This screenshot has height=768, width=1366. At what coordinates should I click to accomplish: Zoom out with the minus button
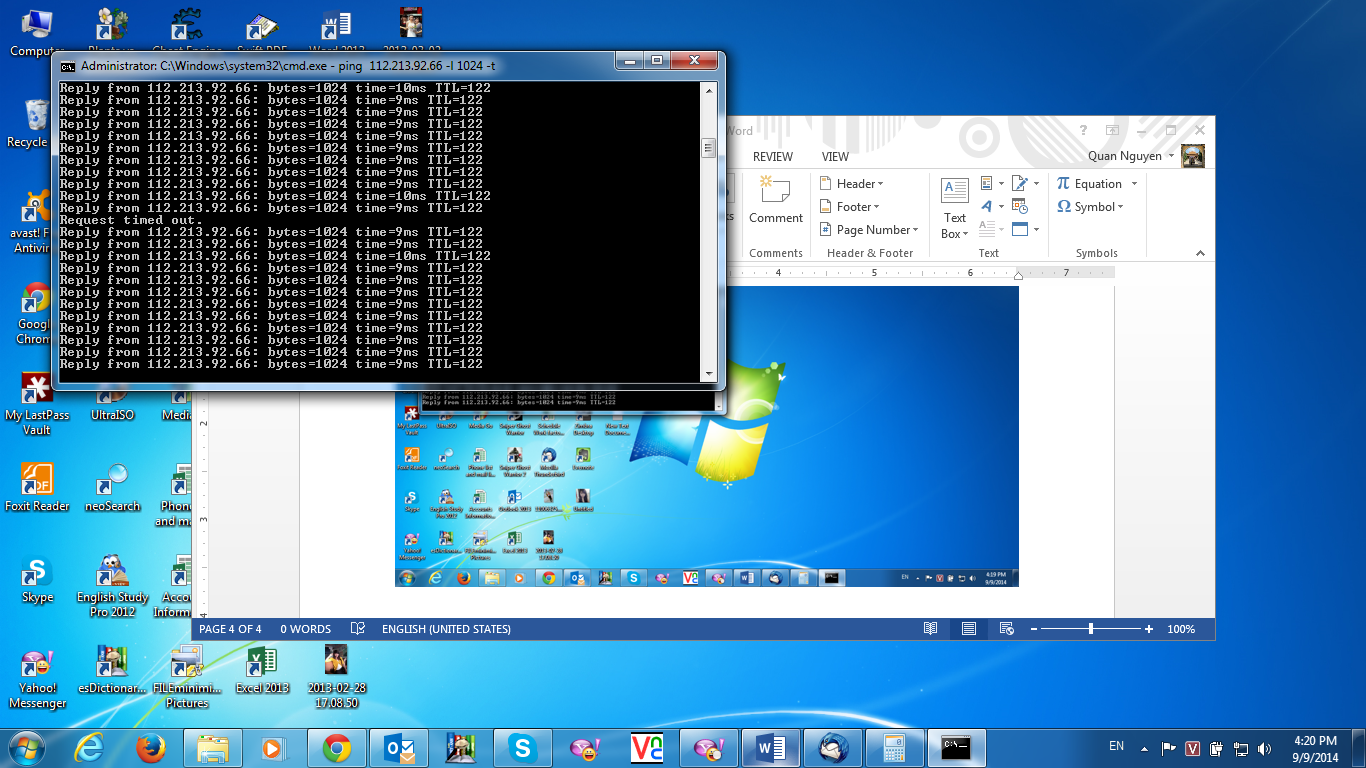(x=1035, y=629)
